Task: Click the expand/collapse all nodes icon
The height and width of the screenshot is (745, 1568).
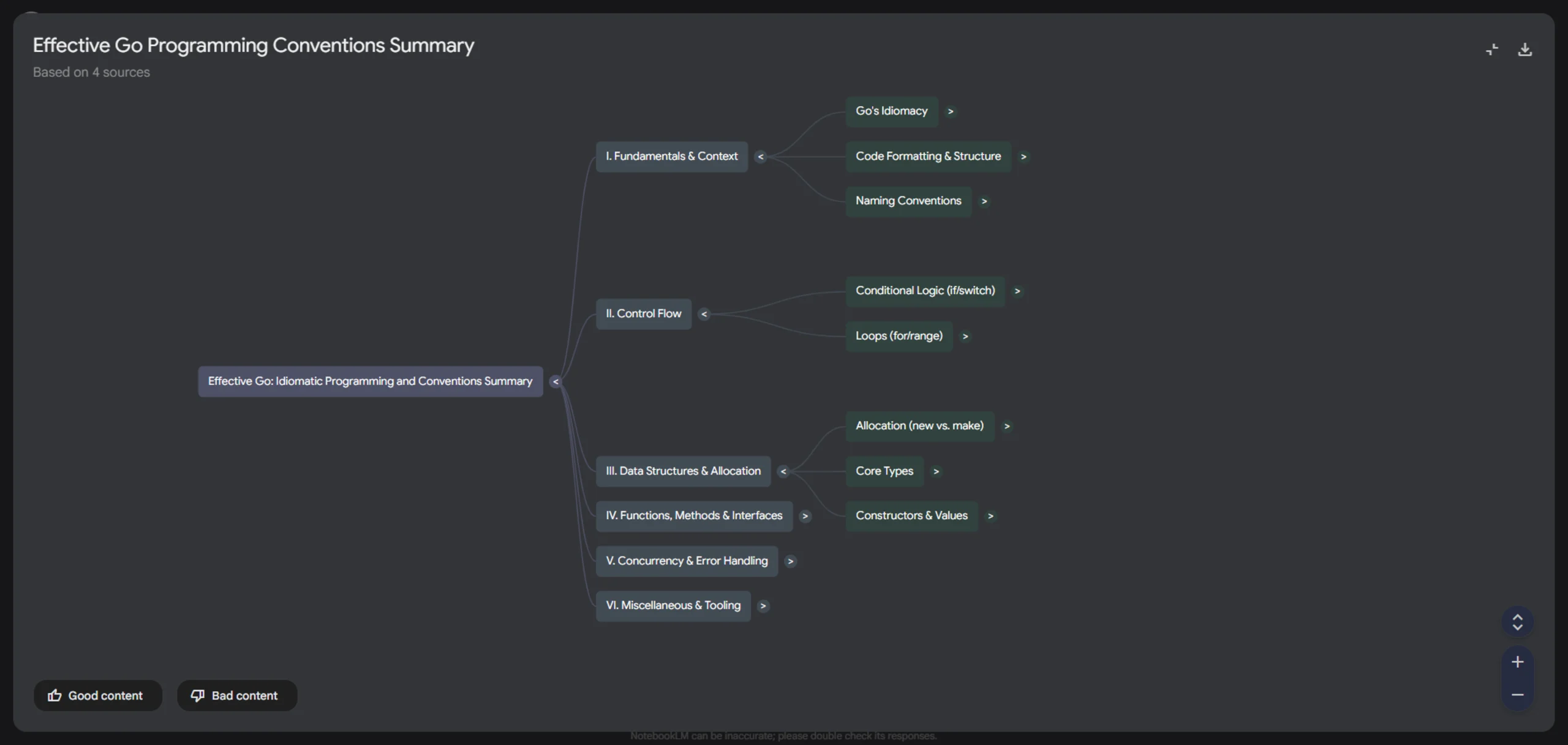Action: click(1517, 622)
